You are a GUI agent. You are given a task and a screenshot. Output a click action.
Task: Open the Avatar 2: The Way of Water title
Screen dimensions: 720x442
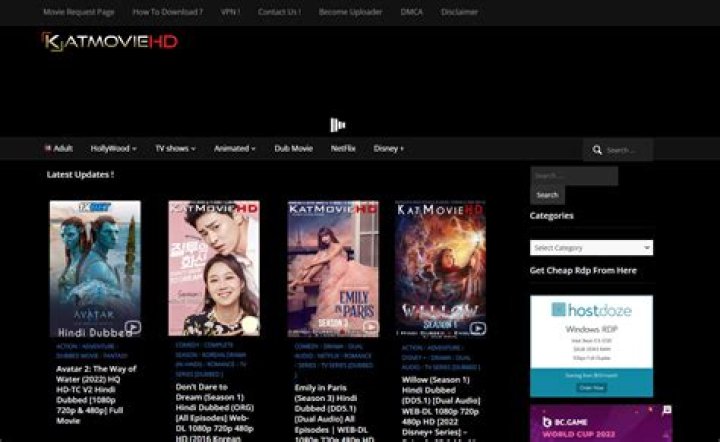96,395
